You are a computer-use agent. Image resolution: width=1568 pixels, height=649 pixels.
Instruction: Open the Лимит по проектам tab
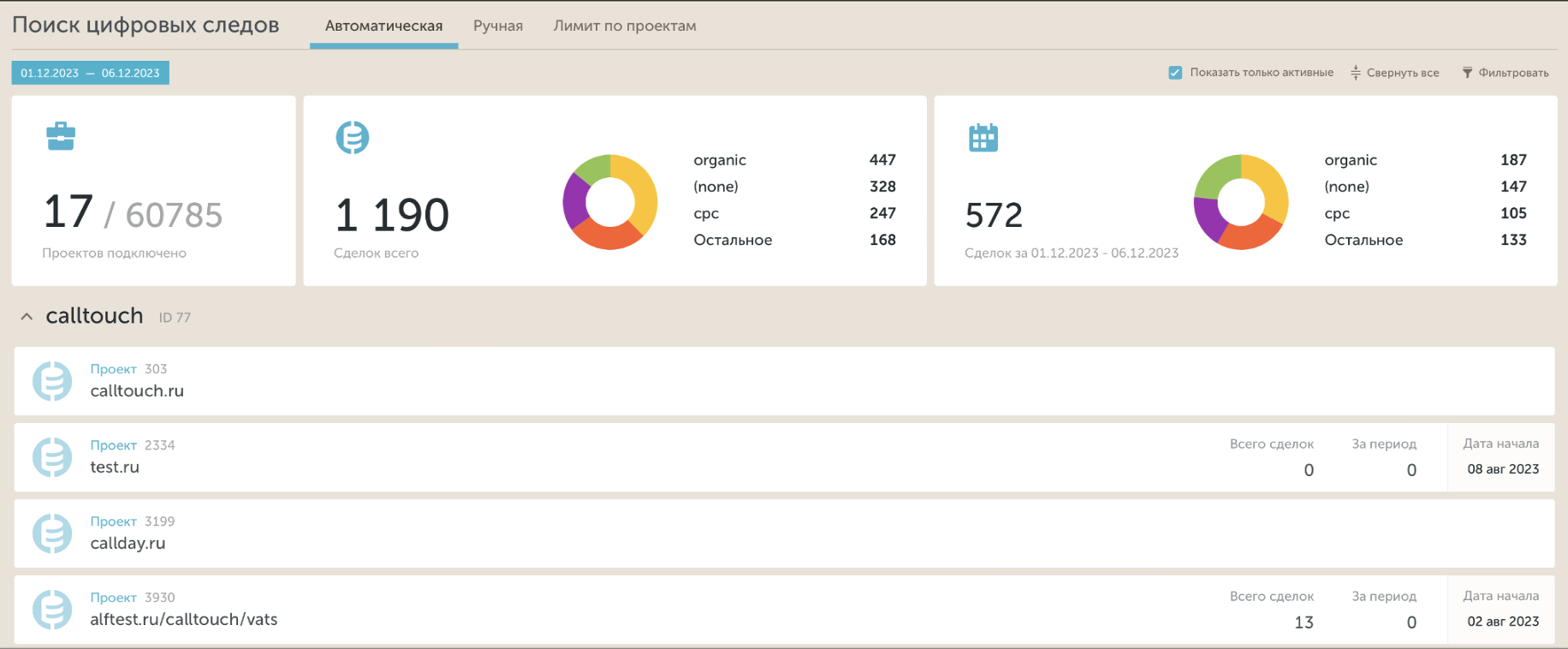tap(625, 26)
